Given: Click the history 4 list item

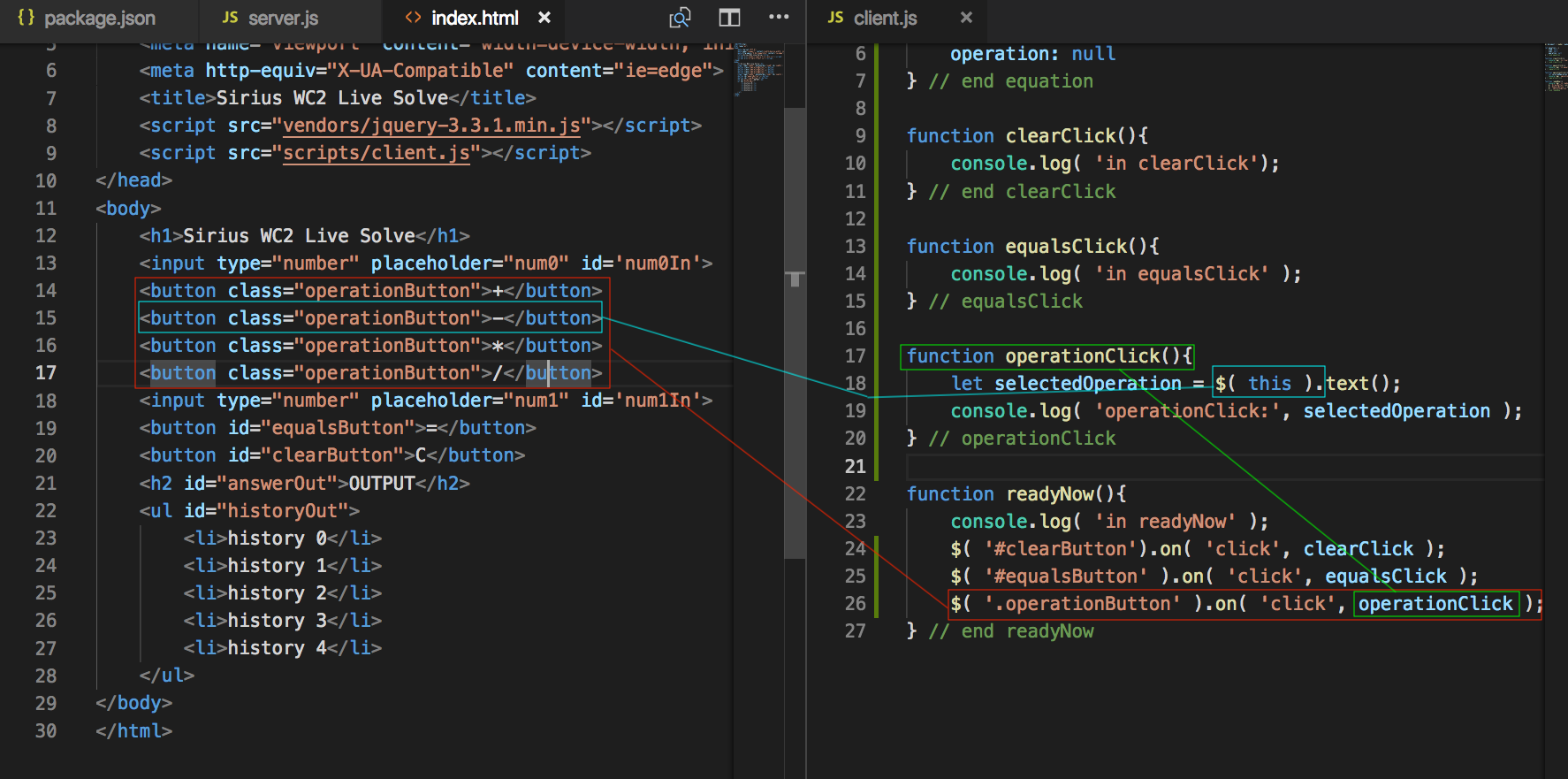Looking at the screenshot, I should click(x=283, y=648).
